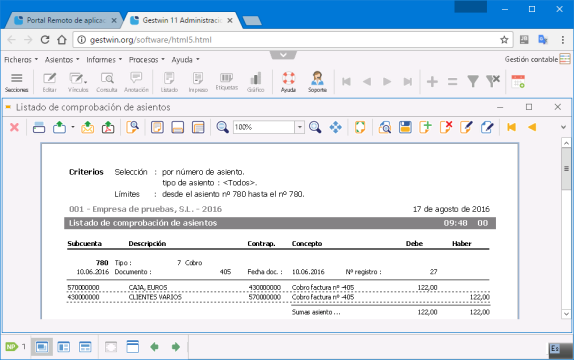Open Ayuda lifebuoy icon
Image resolution: width=574 pixels, height=360 pixels.
pyautogui.click(x=288, y=82)
